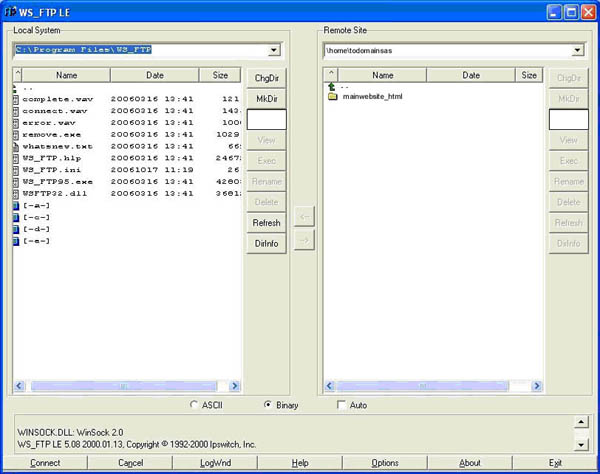Click the remote parent directory up-arrow icon
This screenshot has height=474, width=600.
pos(332,87)
